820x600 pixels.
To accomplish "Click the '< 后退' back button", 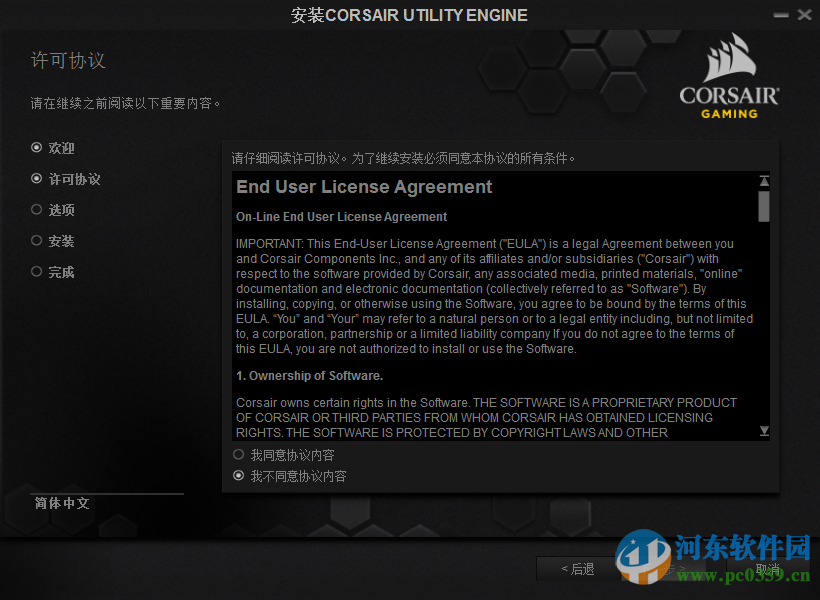I will (x=578, y=569).
